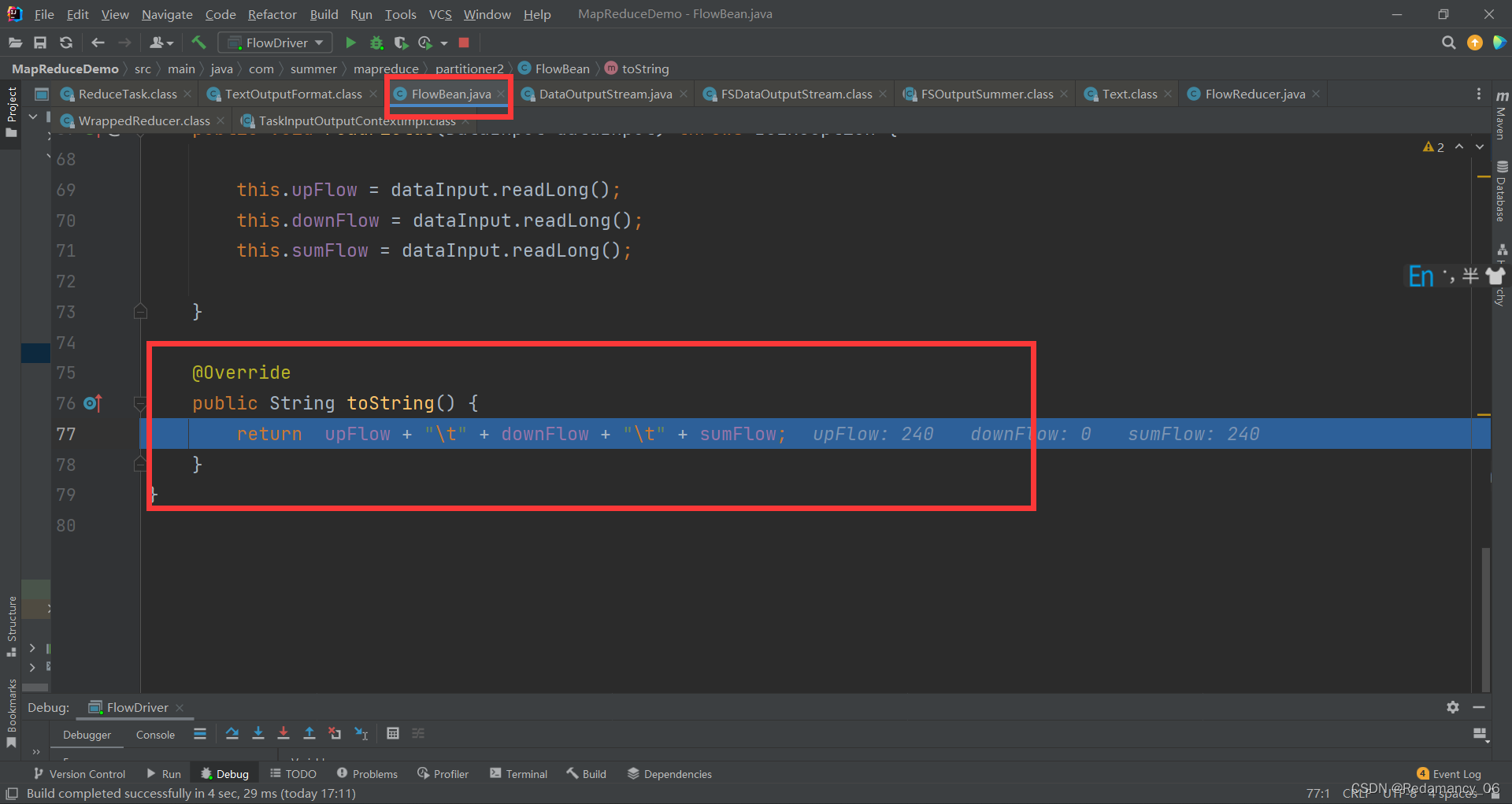Open the Problems tool window
The width and height of the screenshot is (1512, 804).
click(x=367, y=774)
